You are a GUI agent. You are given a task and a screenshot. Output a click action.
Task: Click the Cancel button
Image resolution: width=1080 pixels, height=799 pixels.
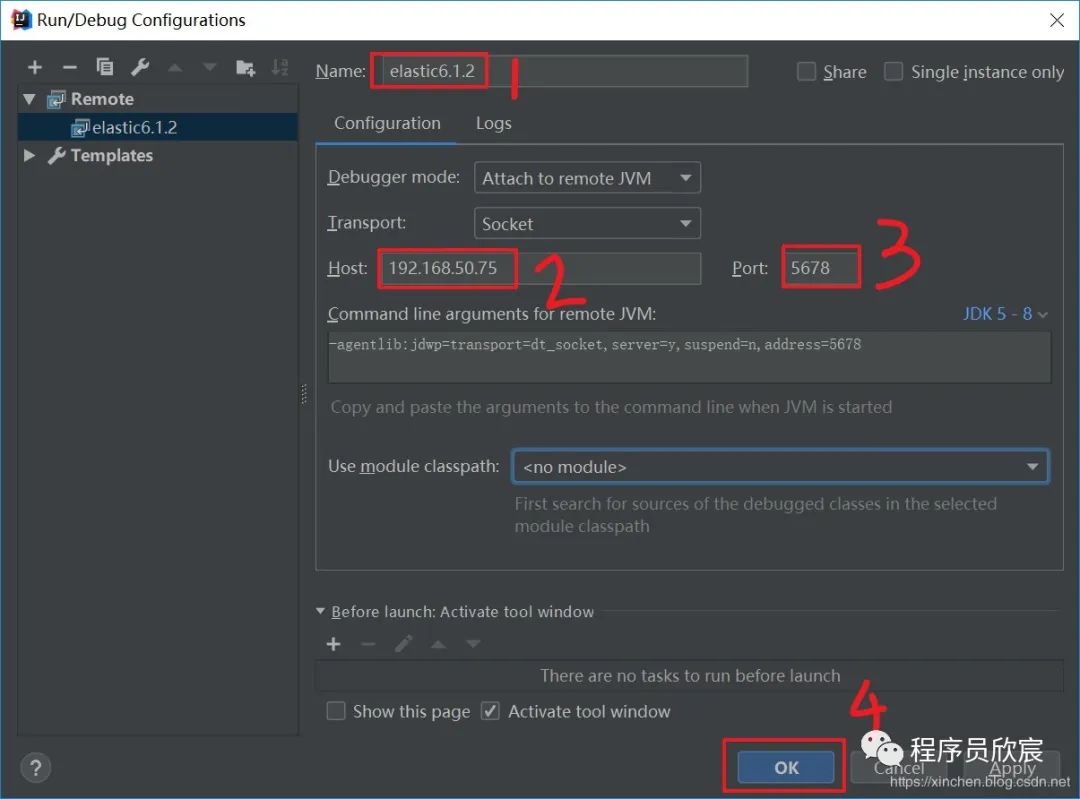click(898, 767)
